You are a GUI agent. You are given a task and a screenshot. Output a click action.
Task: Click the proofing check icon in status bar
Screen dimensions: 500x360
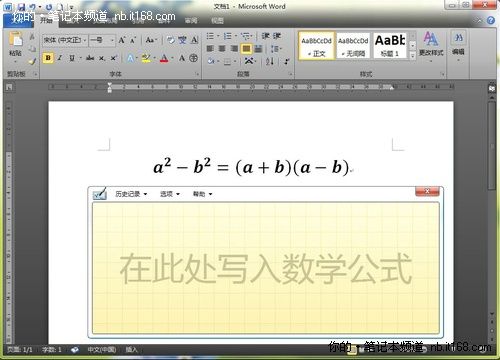pos(75,349)
